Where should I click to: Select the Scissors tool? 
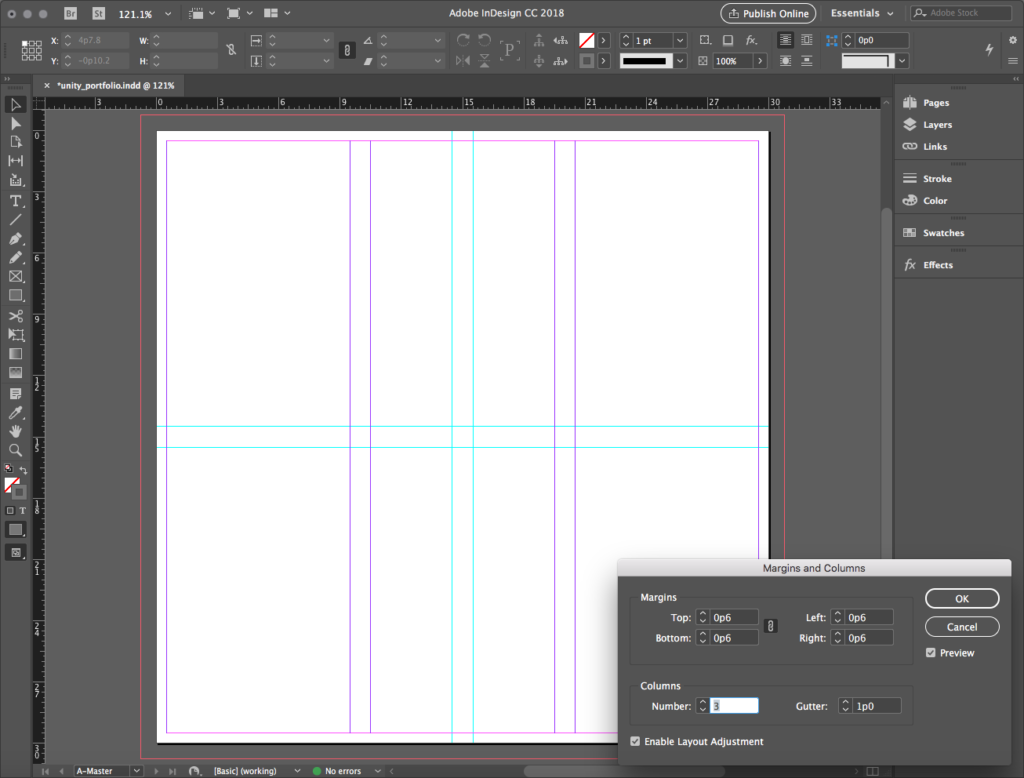(16, 316)
